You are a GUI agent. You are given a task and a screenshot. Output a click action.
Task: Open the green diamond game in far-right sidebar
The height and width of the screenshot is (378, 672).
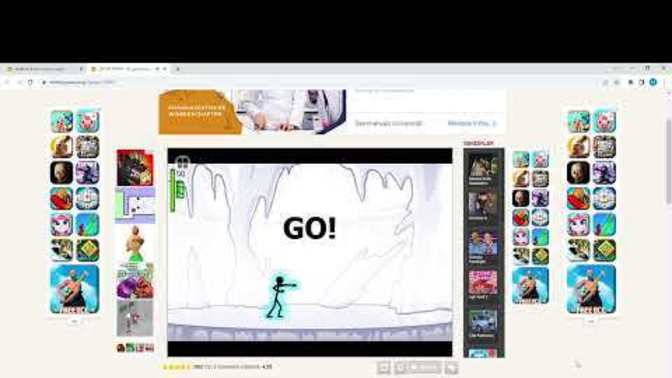click(604, 250)
